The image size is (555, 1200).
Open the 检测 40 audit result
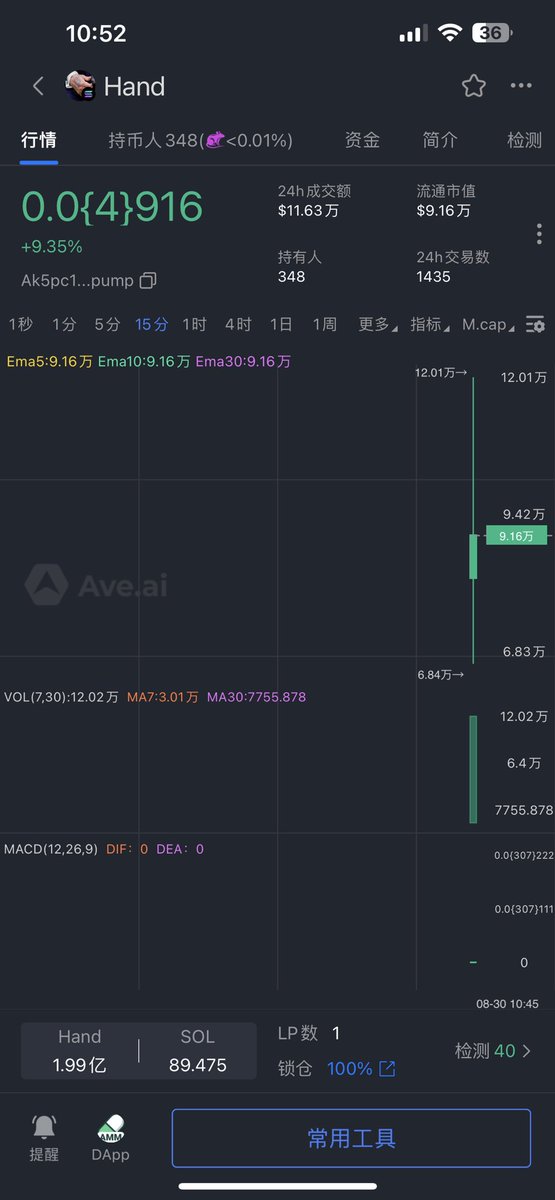click(x=493, y=1051)
